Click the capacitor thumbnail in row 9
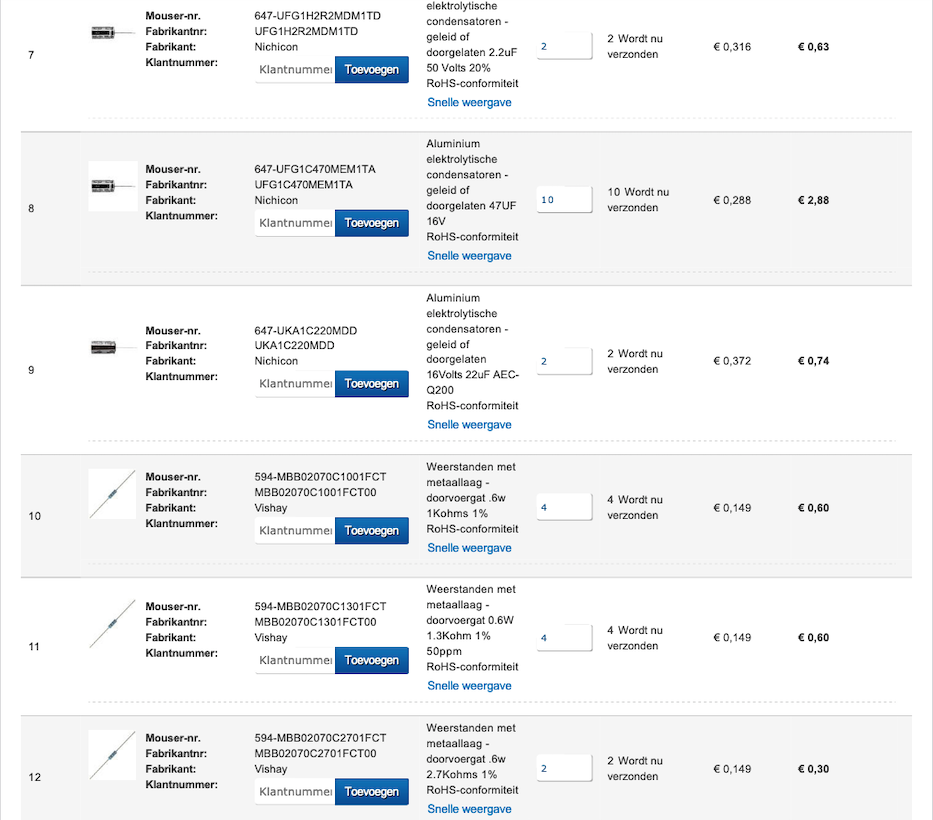 [112, 347]
